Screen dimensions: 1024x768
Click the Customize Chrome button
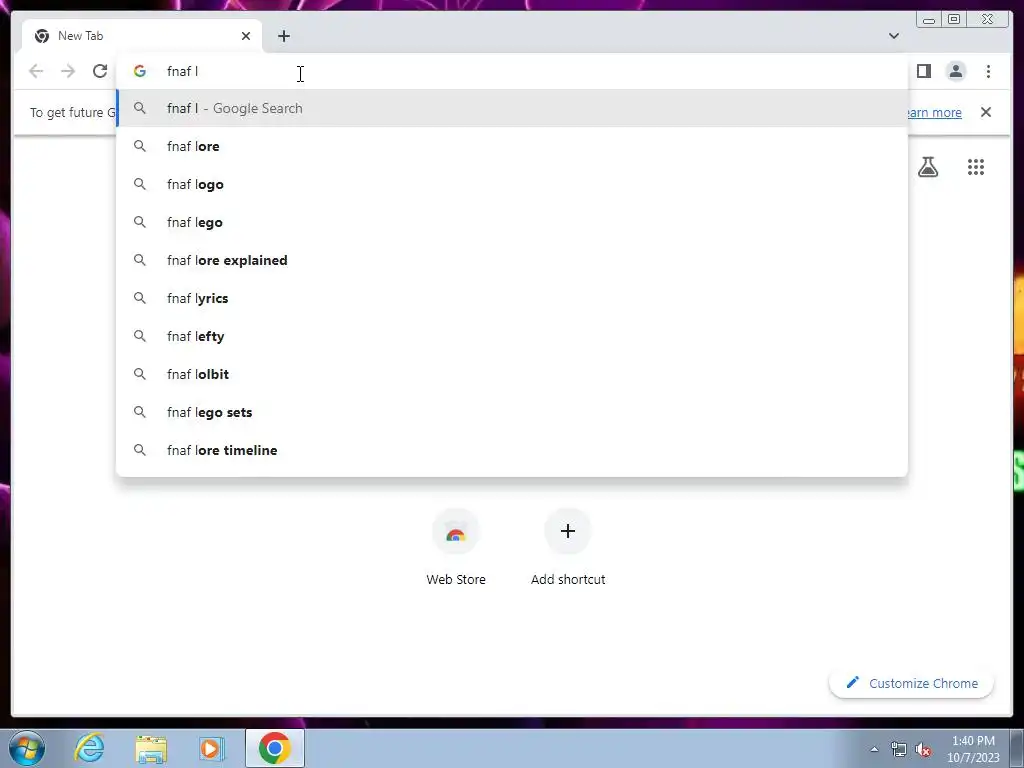tap(911, 683)
